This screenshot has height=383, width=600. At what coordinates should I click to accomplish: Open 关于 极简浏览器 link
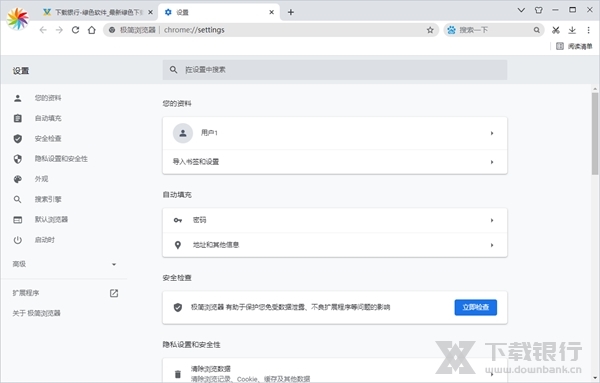click(x=36, y=313)
